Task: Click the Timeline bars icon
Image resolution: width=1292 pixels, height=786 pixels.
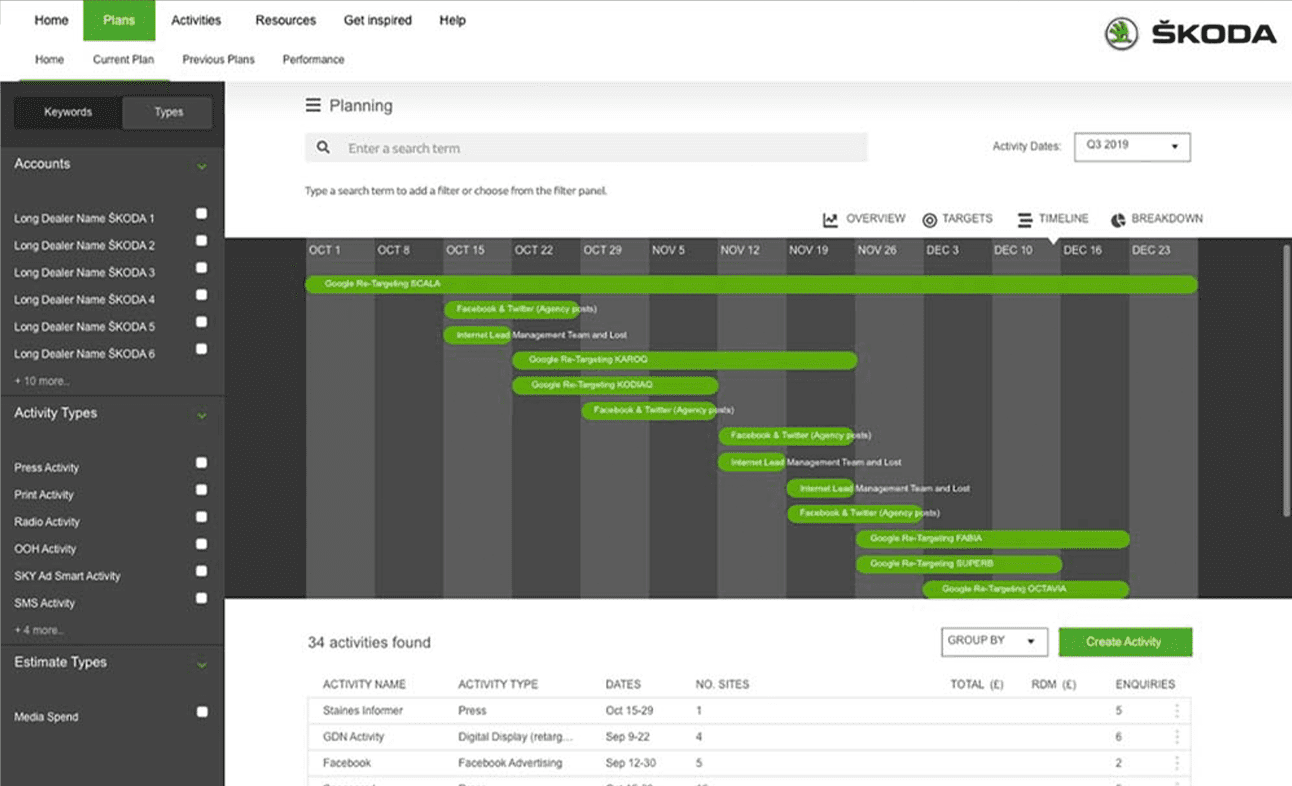Action: (1025, 219)
